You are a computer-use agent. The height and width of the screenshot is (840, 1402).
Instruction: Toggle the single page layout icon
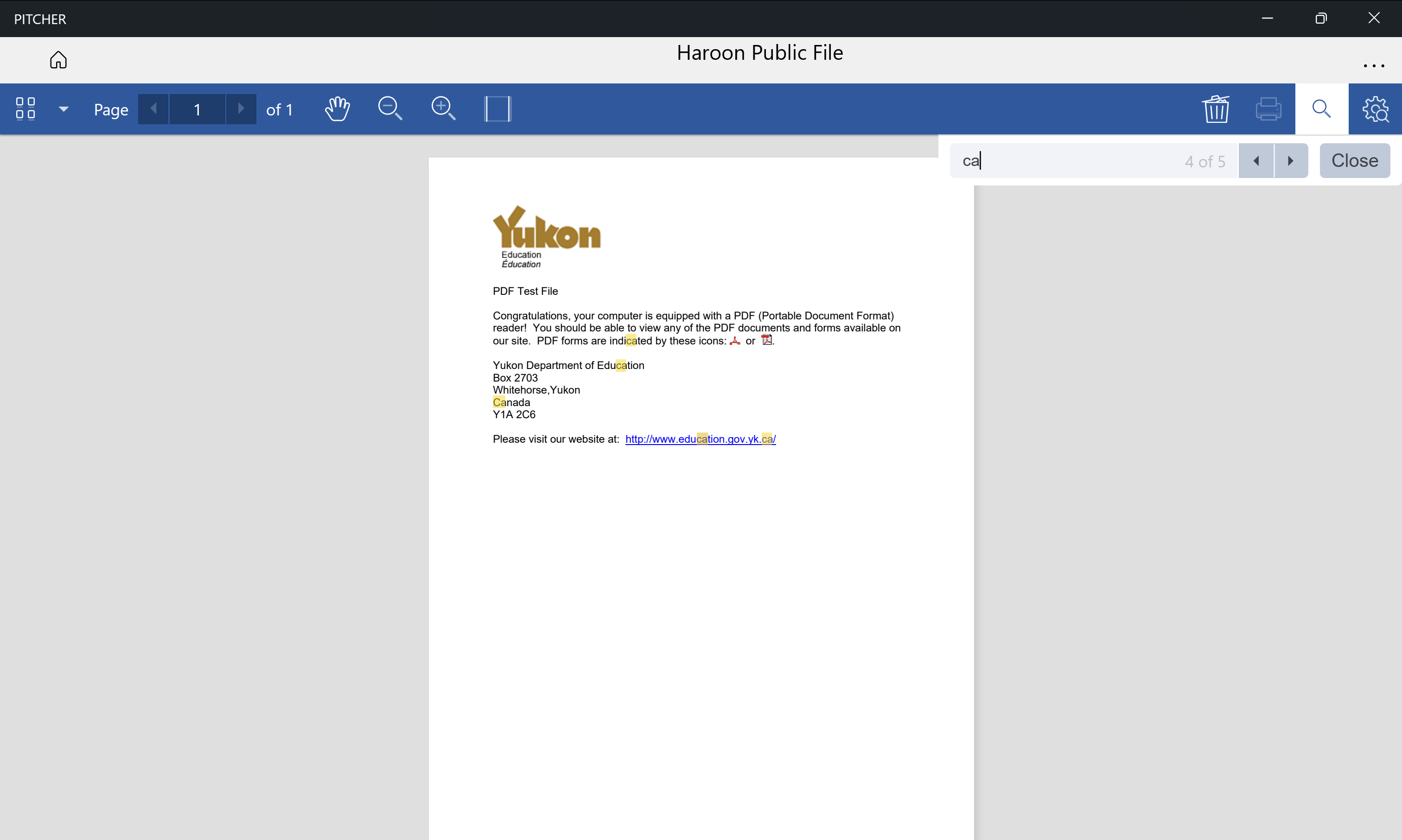pyautogui.click(x=497, y=108)
